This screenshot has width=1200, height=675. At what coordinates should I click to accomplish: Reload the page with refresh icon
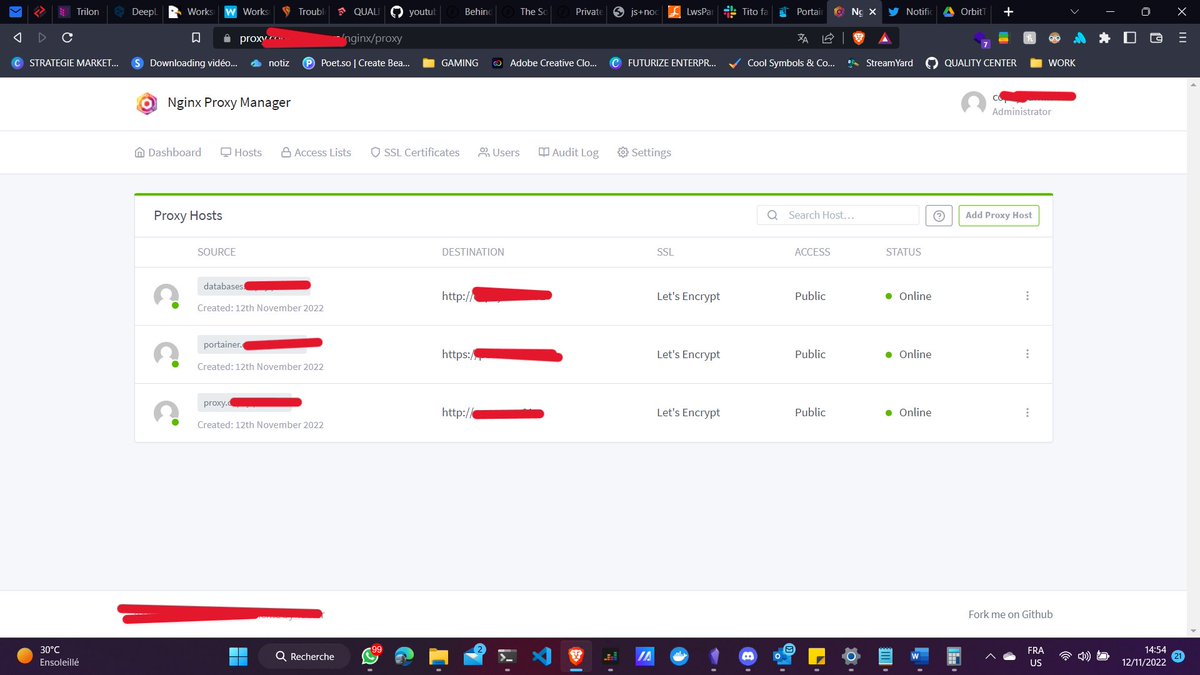[x=67, y=38]
